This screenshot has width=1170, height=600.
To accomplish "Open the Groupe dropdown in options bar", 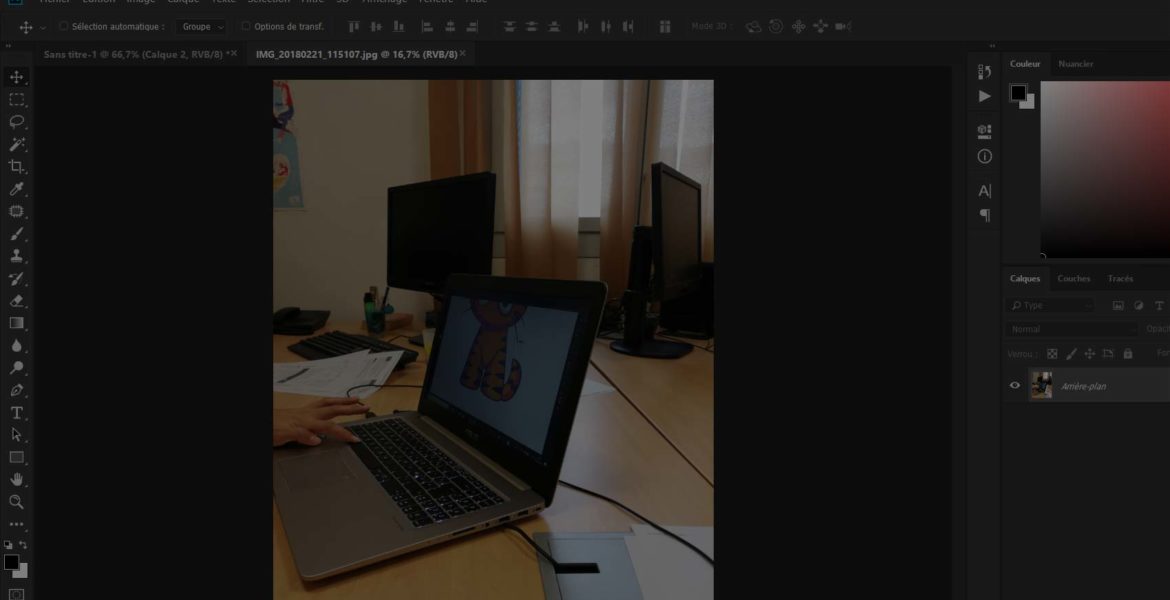I will coord(202,27).
